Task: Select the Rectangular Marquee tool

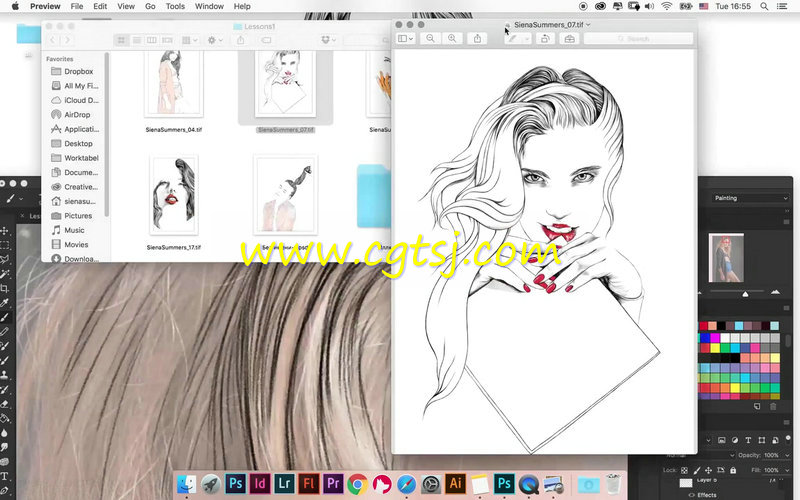Action: 5,245
